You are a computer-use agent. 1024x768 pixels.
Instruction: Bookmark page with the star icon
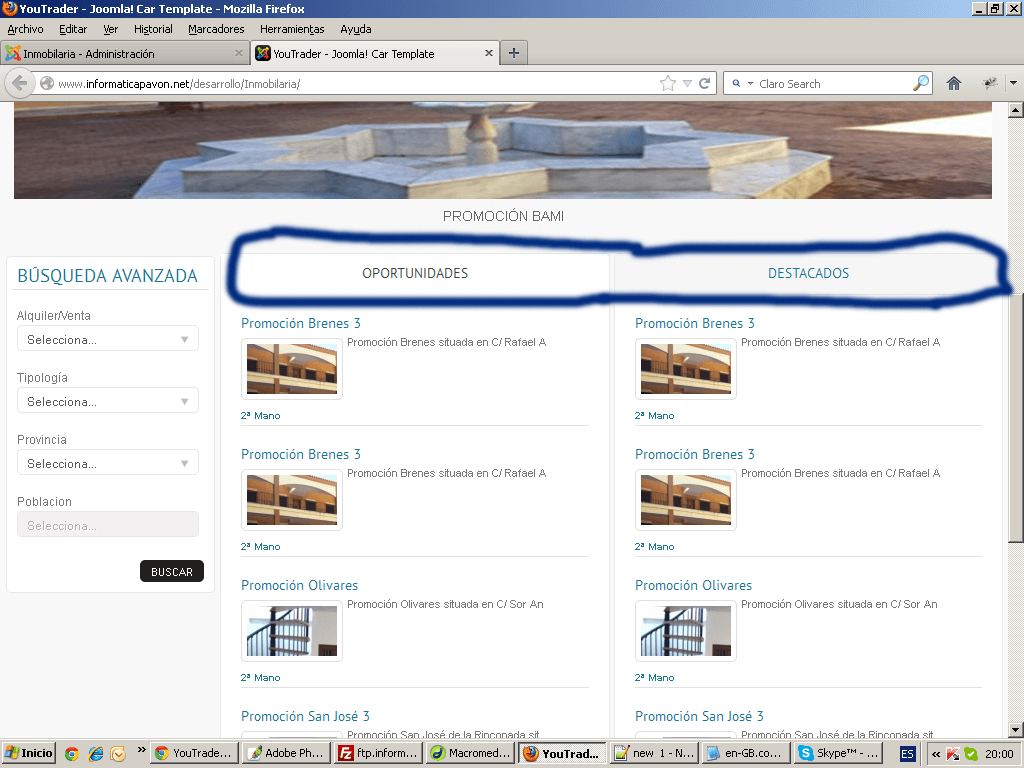pos(667,84)
